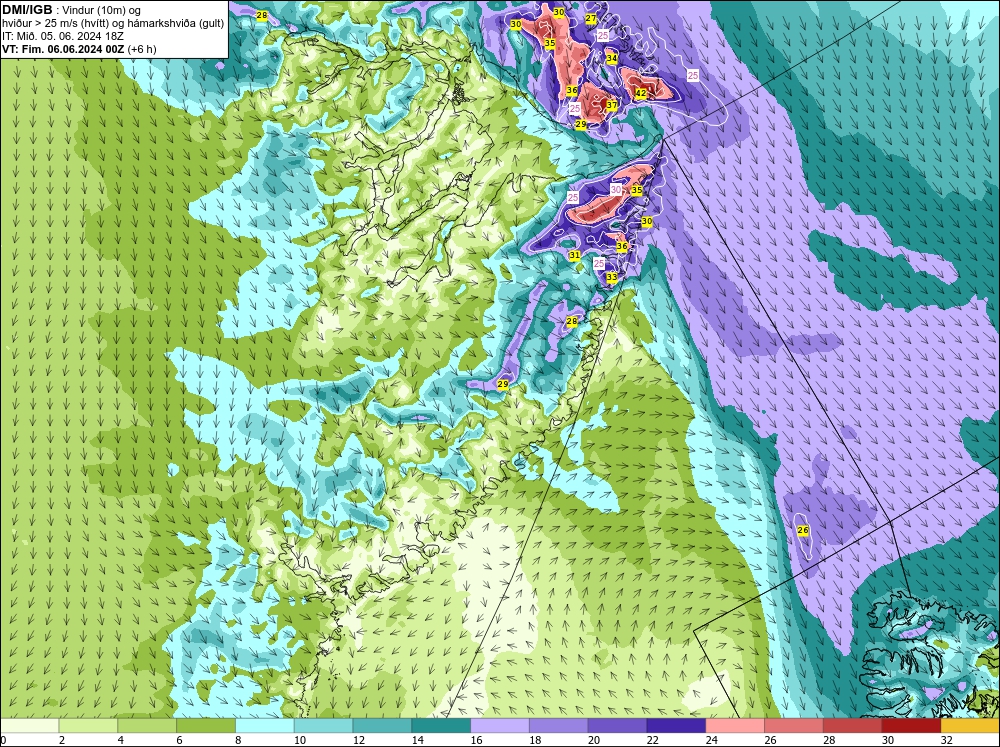The image size is (1000, 747).
Task: Pick the orange swatch above 32 m/s
Action: point(971,726)
